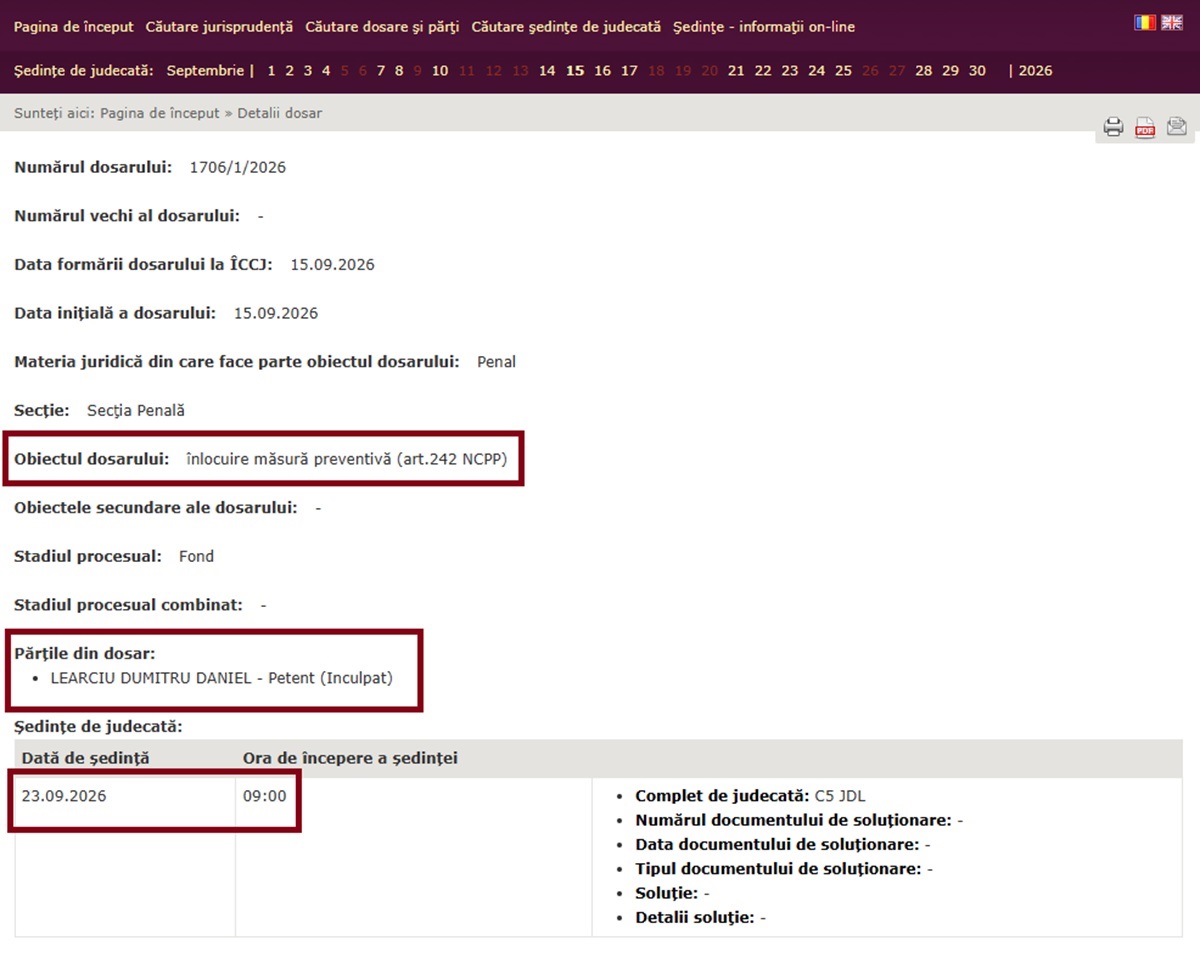1200x963 pixels.
Task: Send page via the email icon
Action: point(1176,126)
